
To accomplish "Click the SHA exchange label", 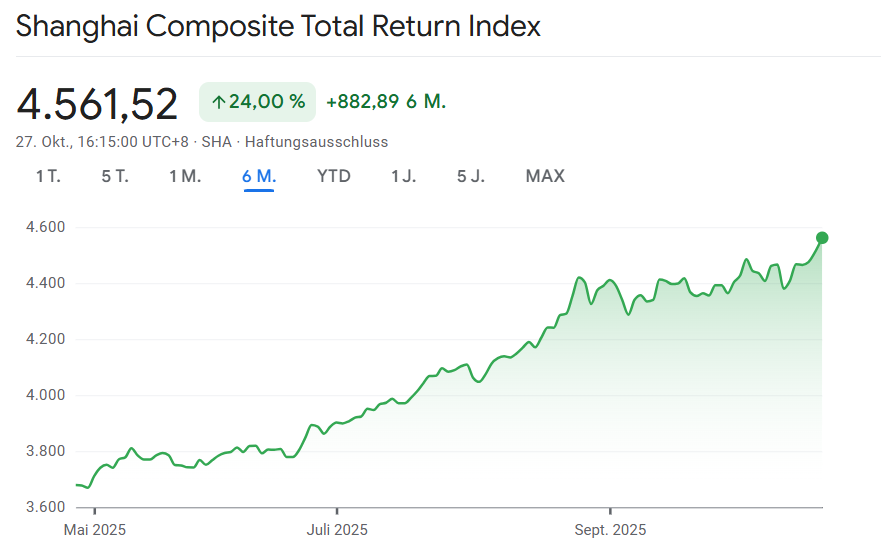I will [216, 142].
